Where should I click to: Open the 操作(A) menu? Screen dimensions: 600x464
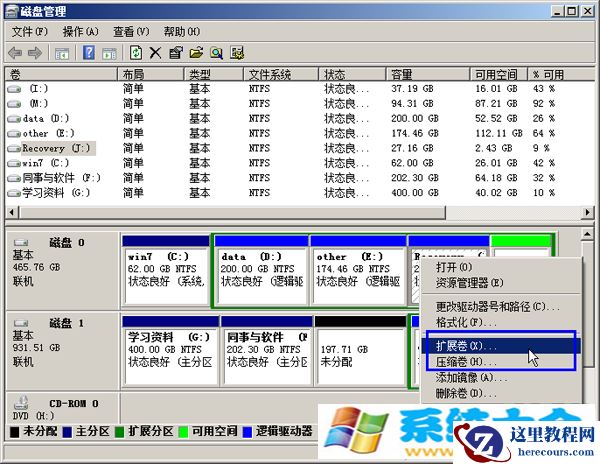click(80, 31)
